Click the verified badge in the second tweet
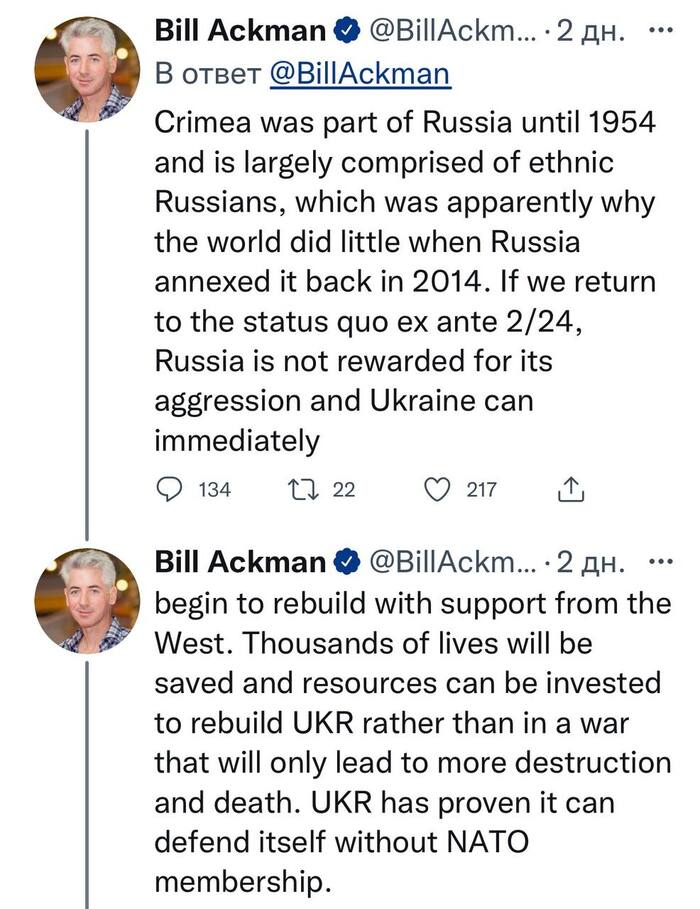Screen dimensions: 700x909 click(x=346, y=563)
